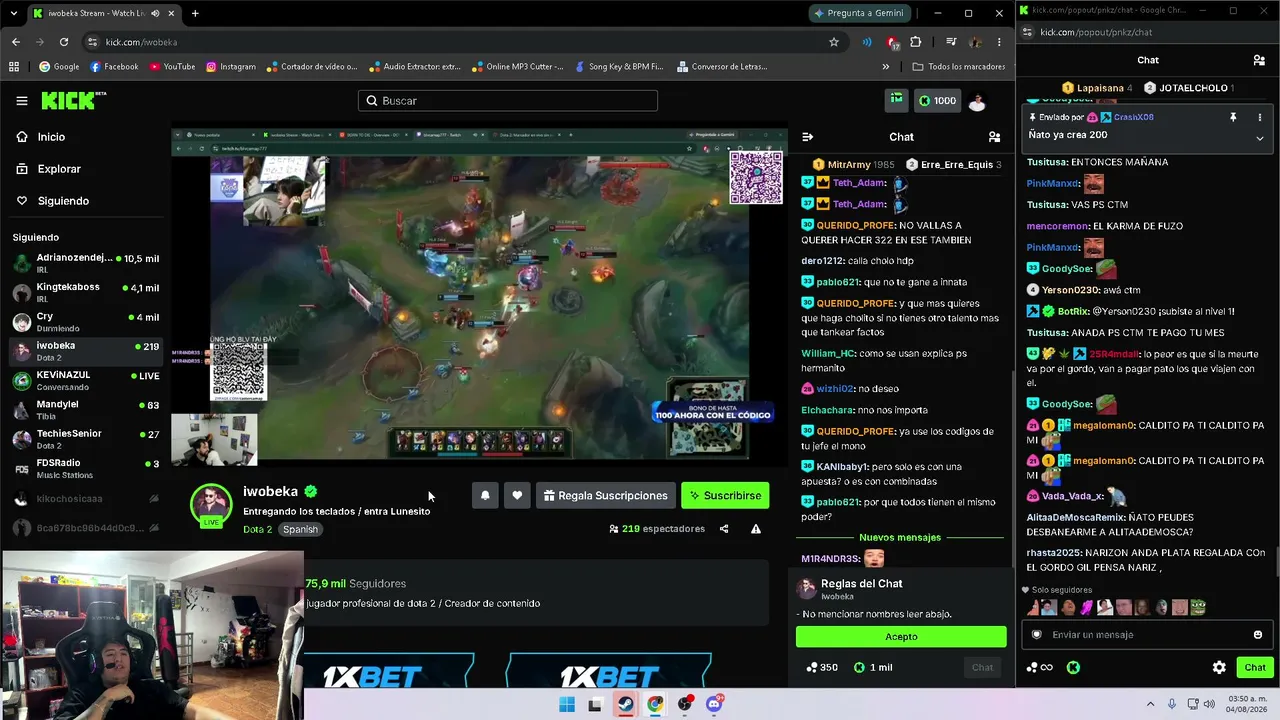Focus the Buscar search field
The width and height of the screenshot is (1280, 720).
508,100
